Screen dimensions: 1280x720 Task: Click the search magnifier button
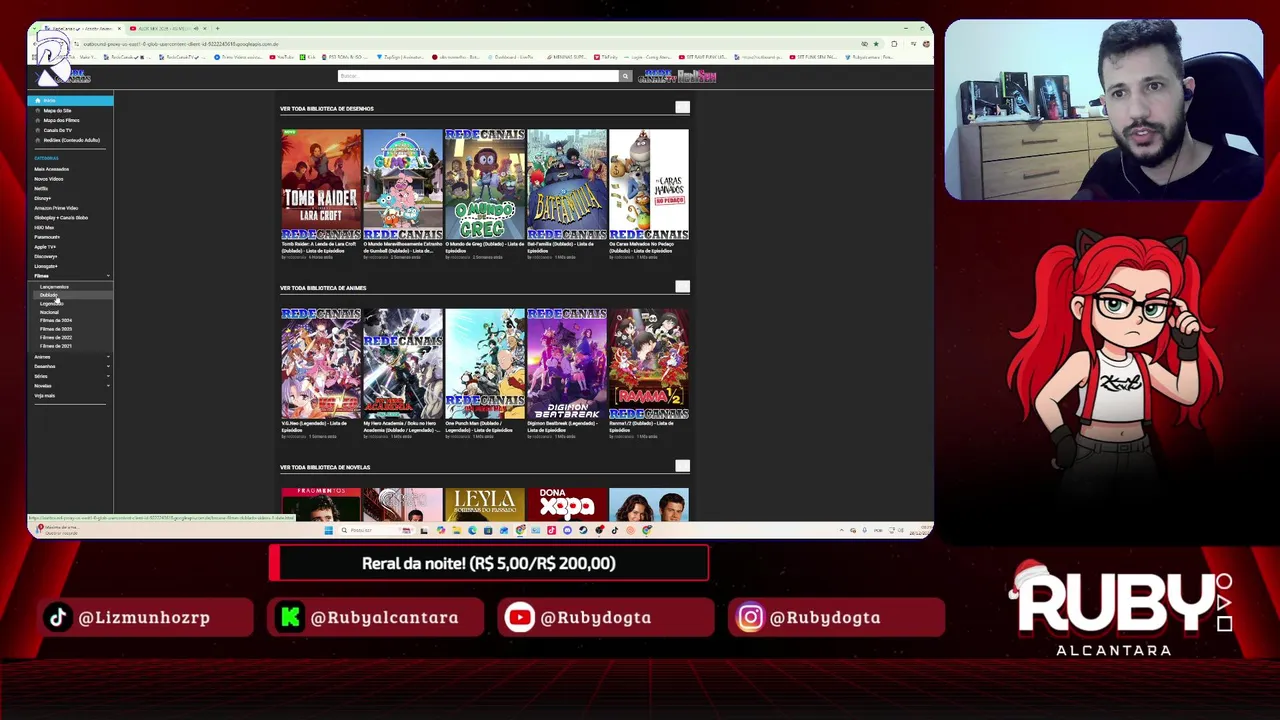625,76
